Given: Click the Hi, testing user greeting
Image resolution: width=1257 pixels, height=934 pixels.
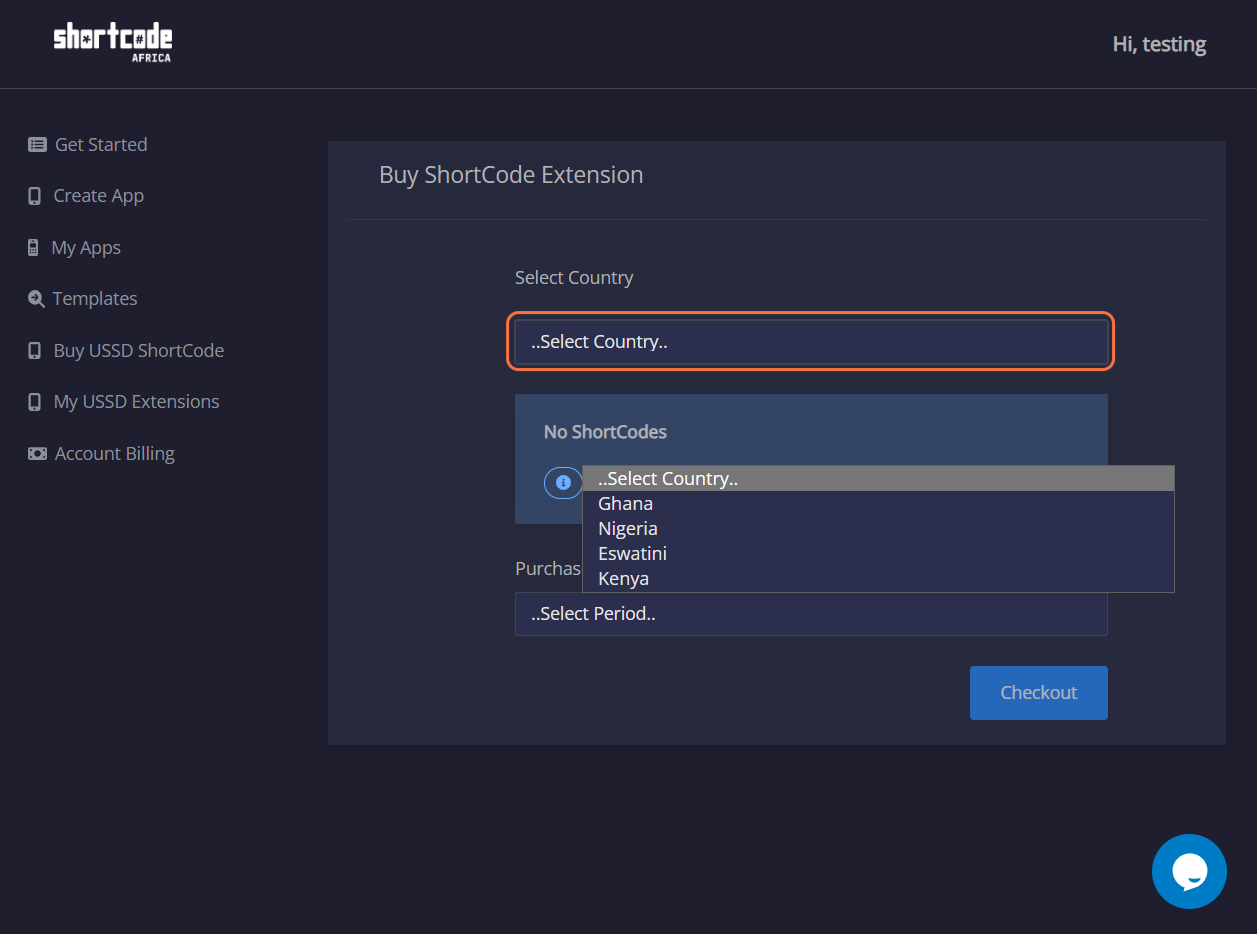Looking at the screenshot, I should 1159,44.
